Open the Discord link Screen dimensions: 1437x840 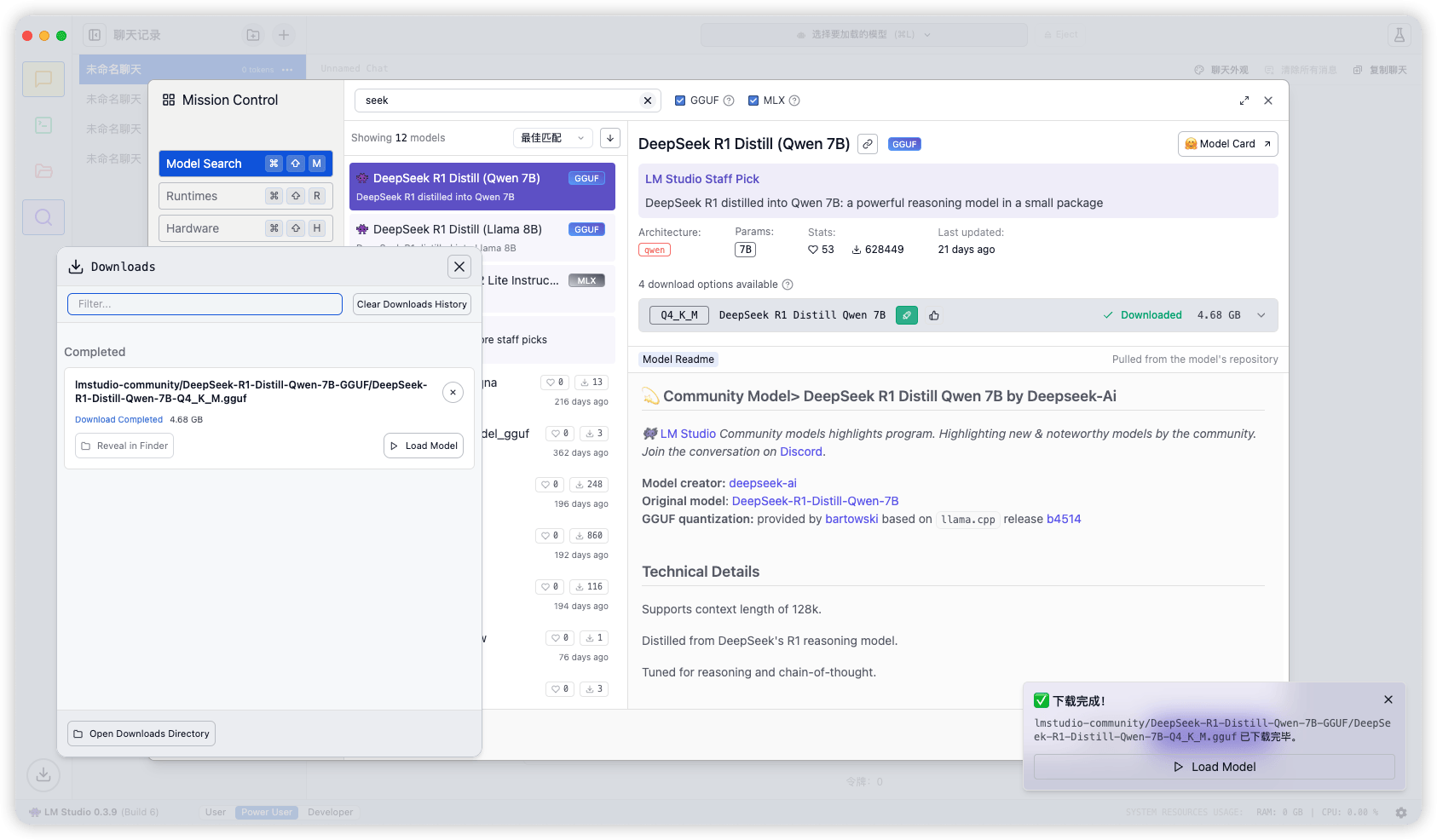pyautogui.click(x=801, y=452)
